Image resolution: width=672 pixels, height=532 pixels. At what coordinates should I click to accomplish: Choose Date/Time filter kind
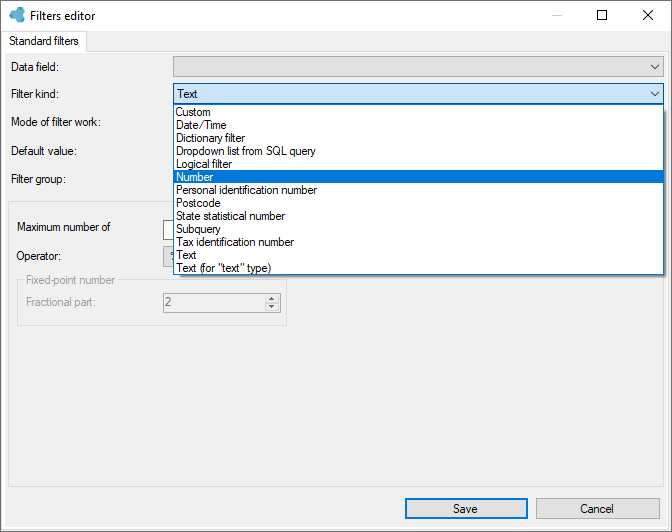pyautogui.click(x=418, y=125)
